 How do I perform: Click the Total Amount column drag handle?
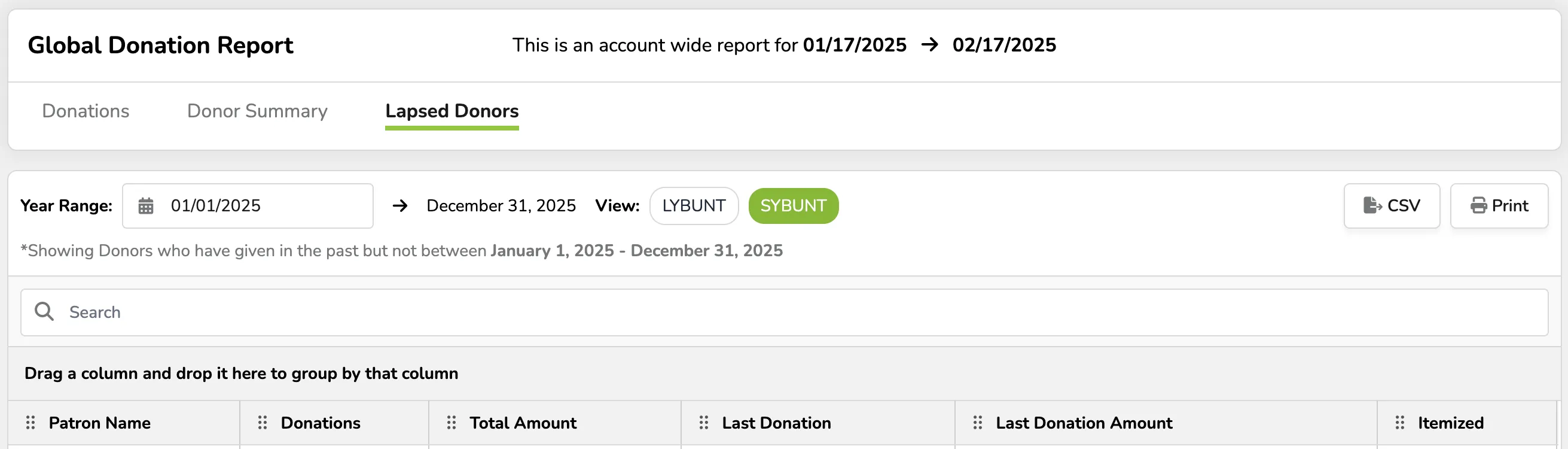(x=451, y=422)
